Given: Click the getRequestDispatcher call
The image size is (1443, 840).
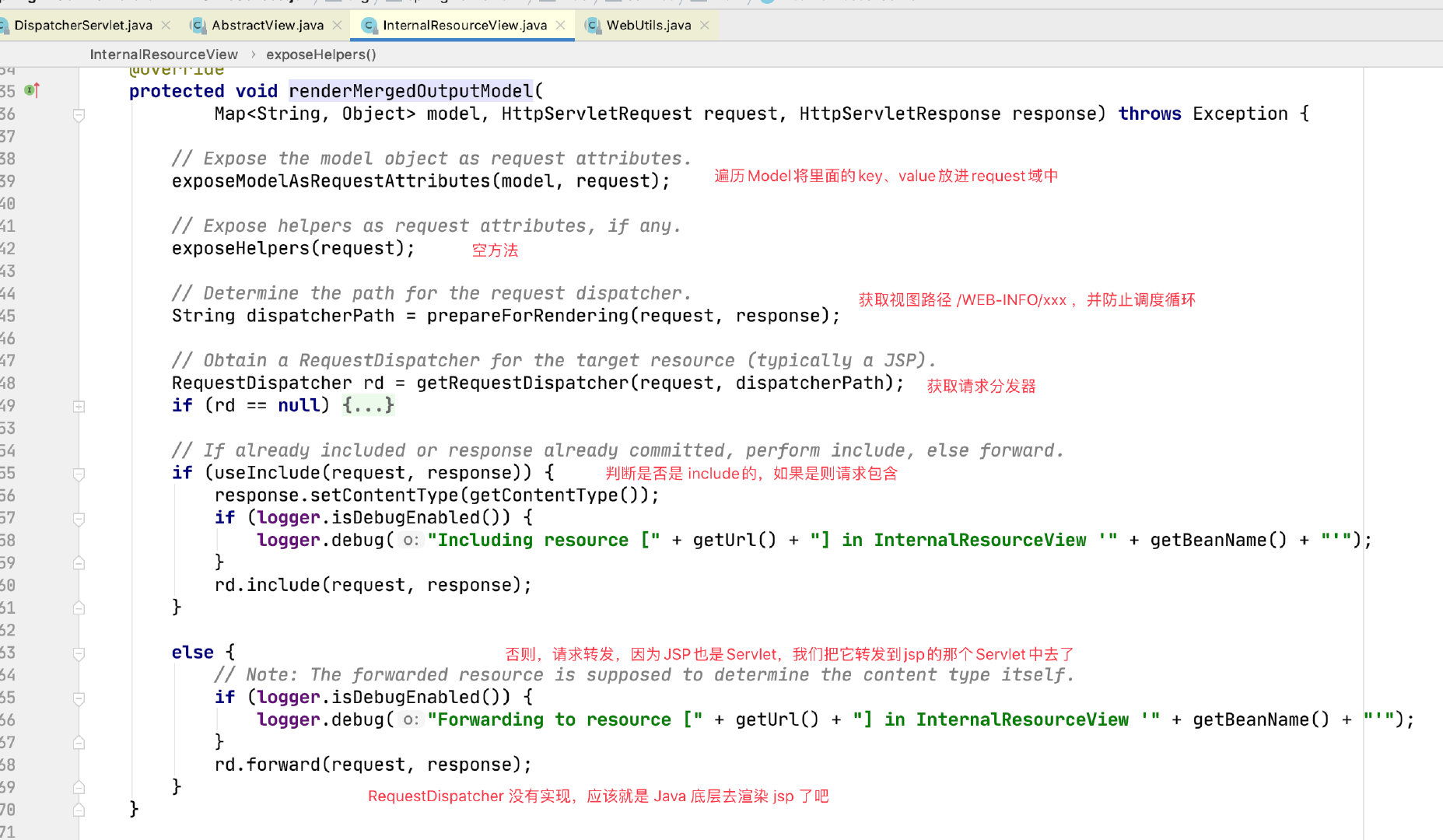Looking at the screenshot, I should click(x=660, y=383).
